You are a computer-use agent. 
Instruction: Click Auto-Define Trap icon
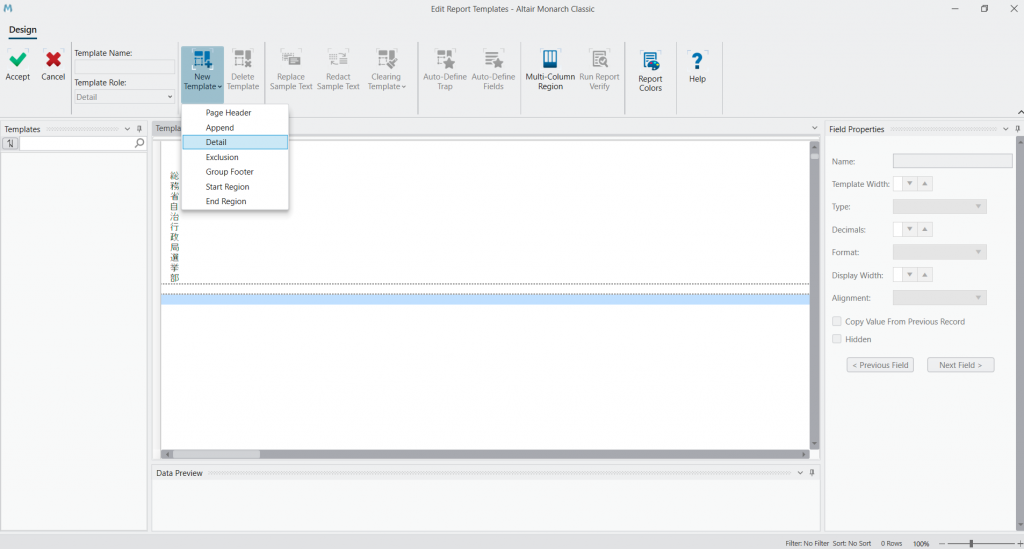click(x=445, y=59)
